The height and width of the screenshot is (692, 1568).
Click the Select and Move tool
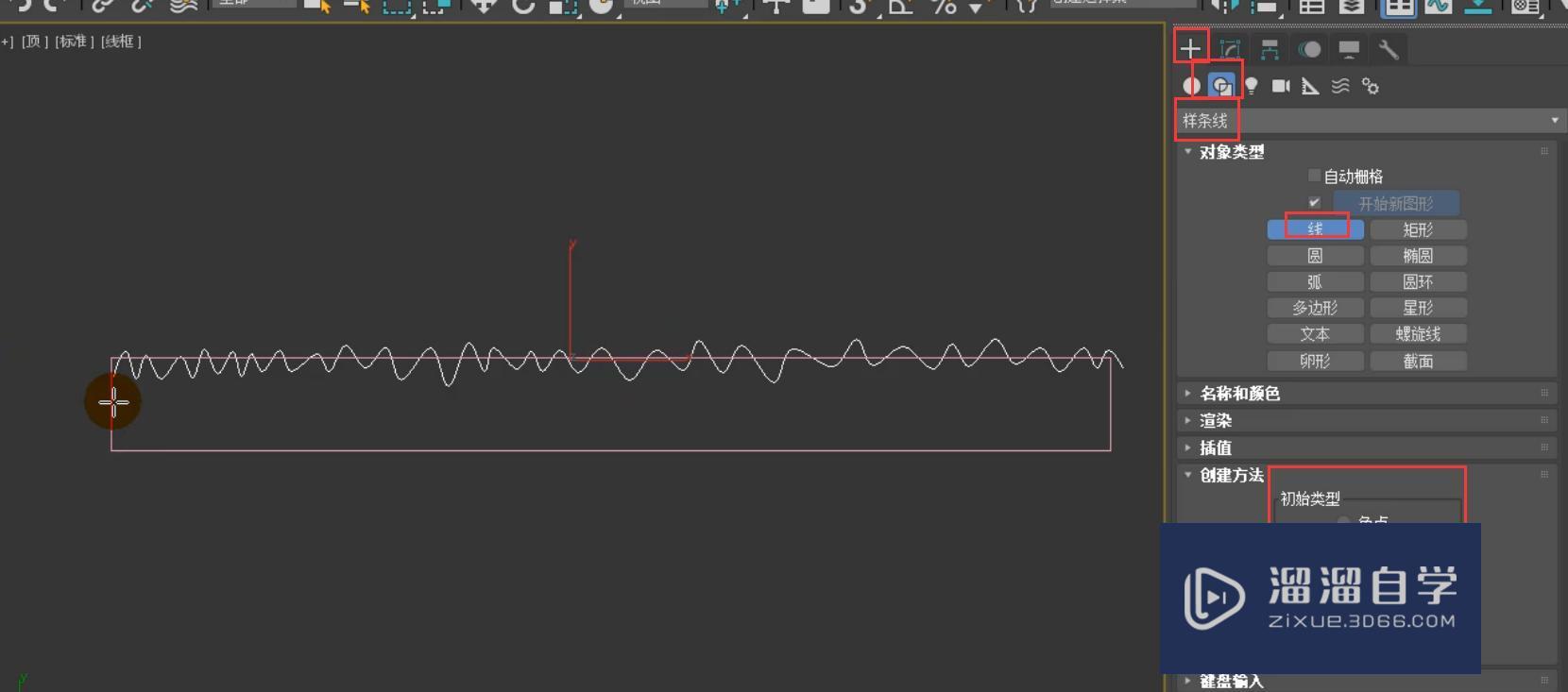[x=484, y=6]
